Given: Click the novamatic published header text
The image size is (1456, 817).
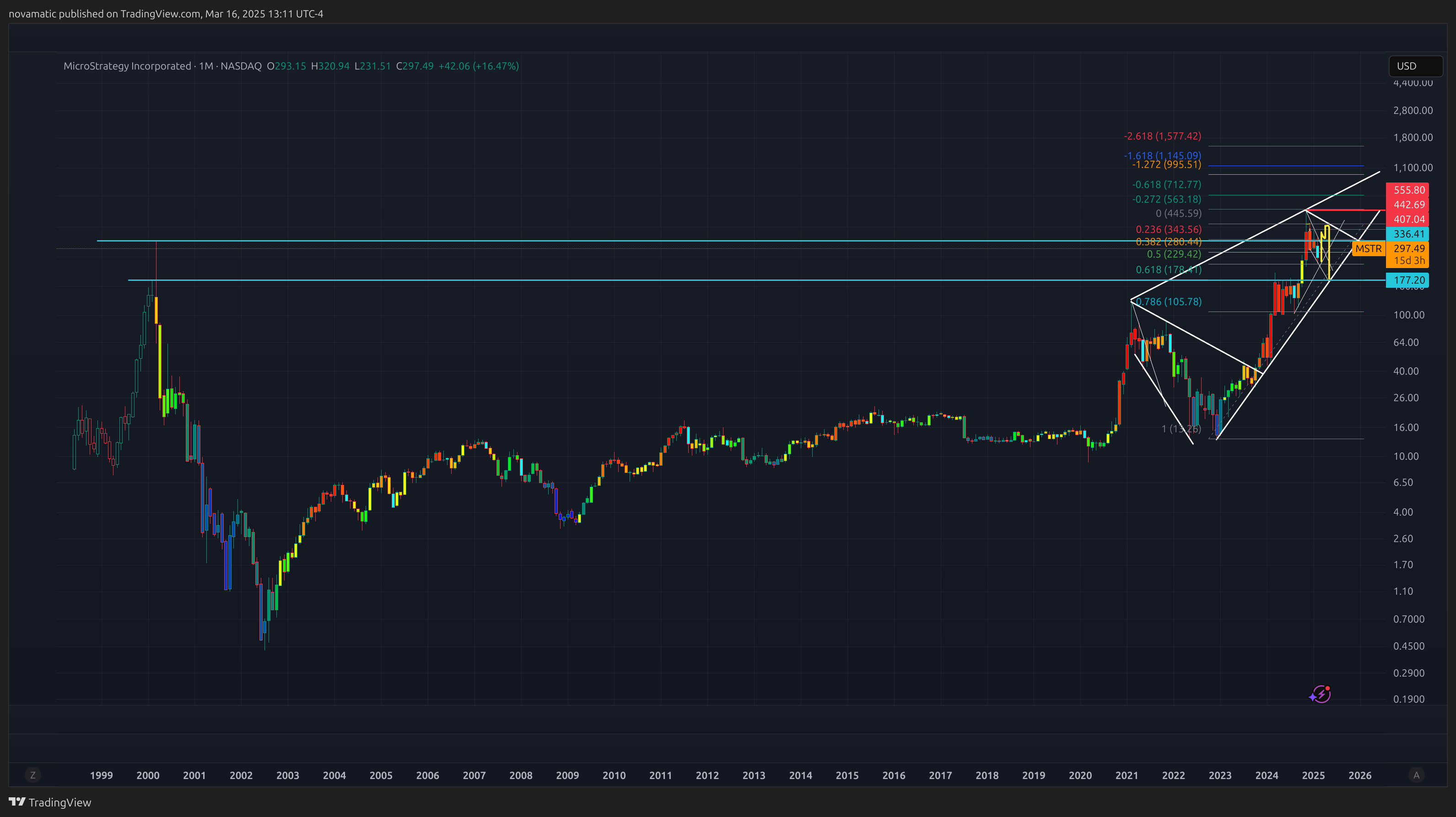Looking at the screenshot, I should pos(166,14).
